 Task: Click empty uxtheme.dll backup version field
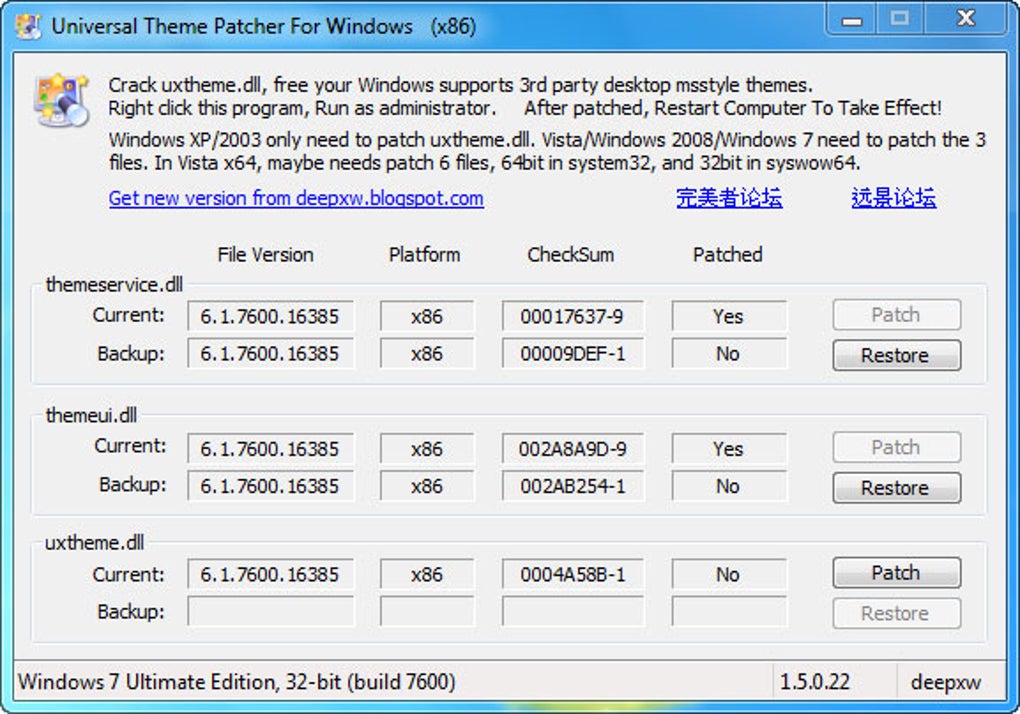pyautogui.click(x=271, y=611)
